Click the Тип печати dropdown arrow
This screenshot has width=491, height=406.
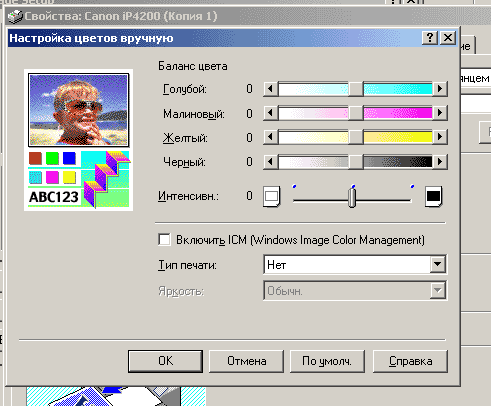437,265
